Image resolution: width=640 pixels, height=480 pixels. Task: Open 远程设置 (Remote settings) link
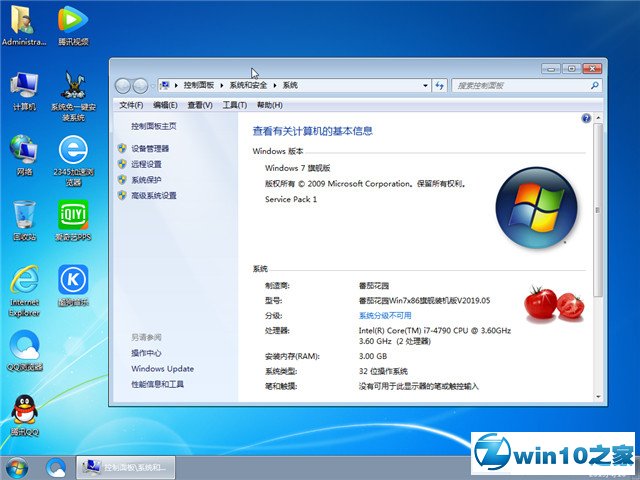pyautogui.click(x=146, y=164)
